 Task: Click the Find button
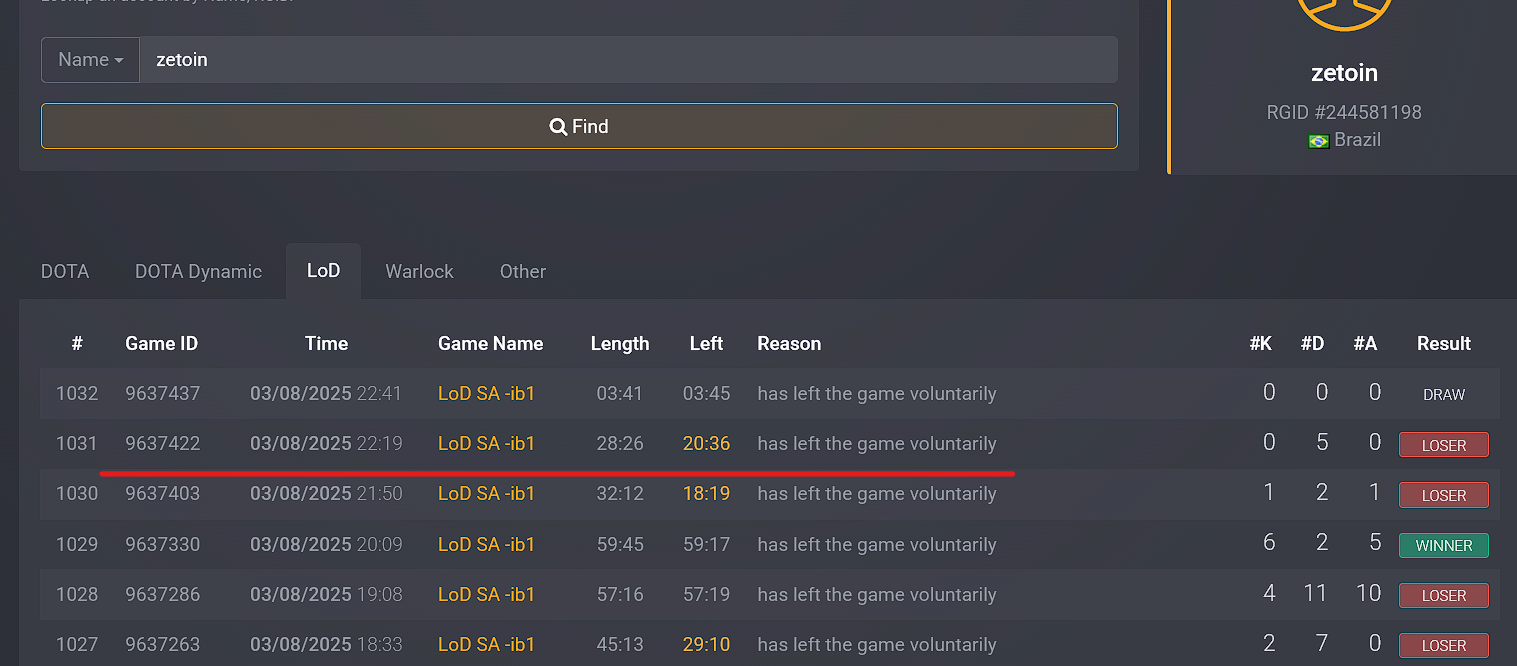coord(579,126)
